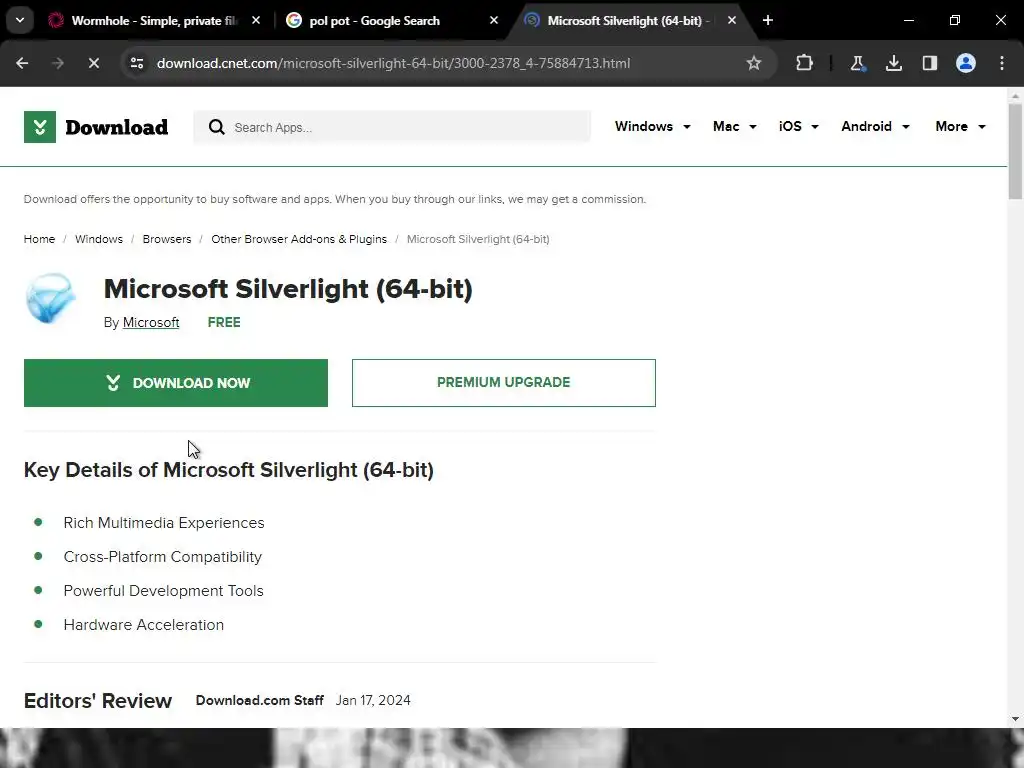
Task: Click the PREMIUM UPGRADE button
Action: click(x=504, y=383)
